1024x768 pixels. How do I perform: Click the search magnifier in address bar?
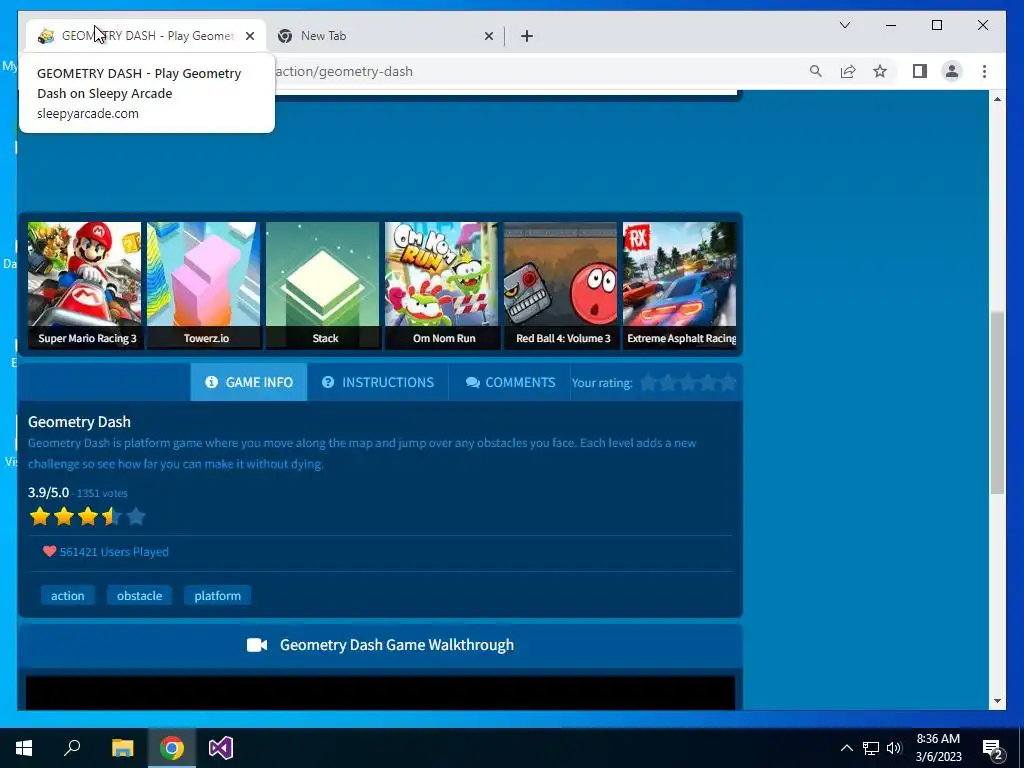816,71
